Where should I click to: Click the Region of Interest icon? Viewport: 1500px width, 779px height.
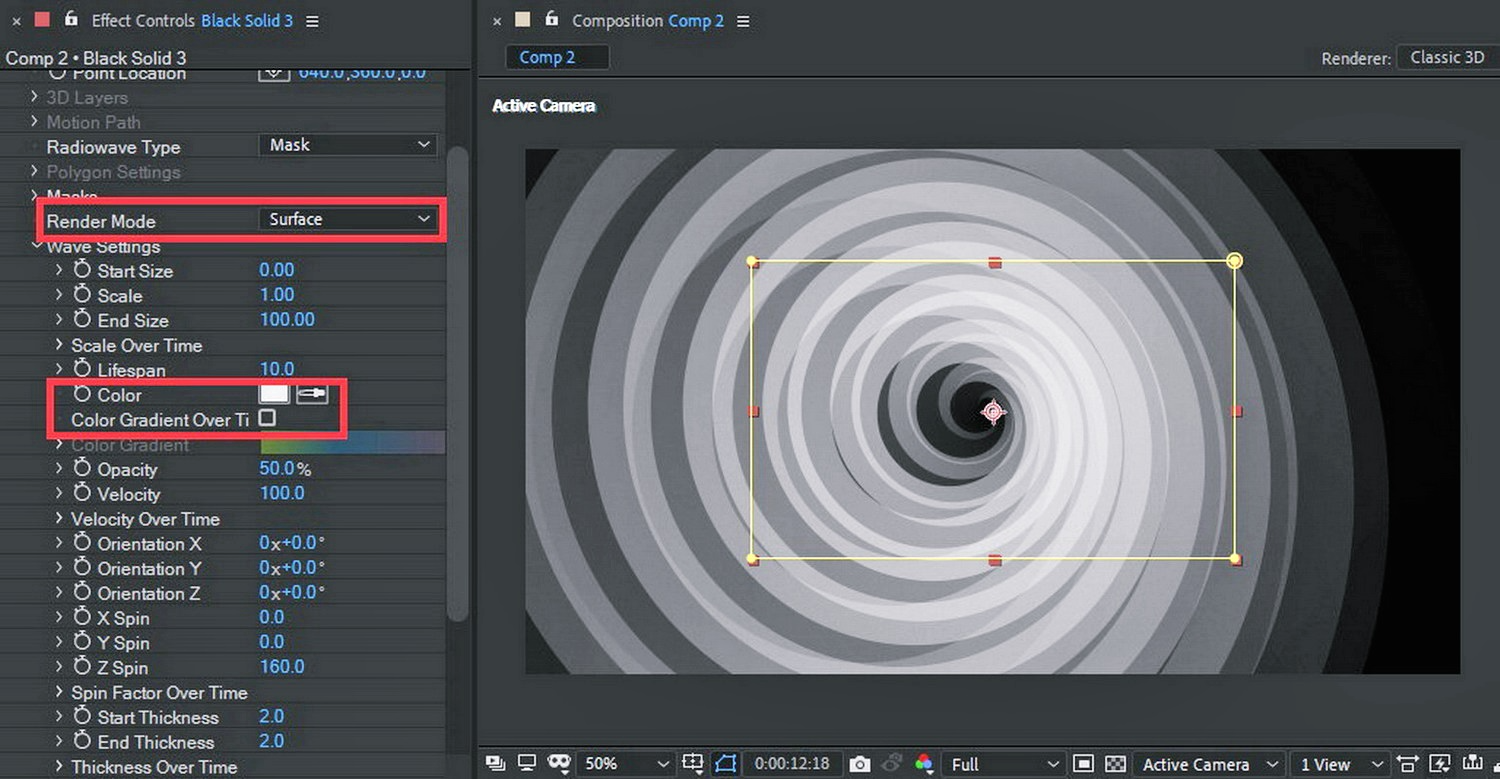(1083, 764)
